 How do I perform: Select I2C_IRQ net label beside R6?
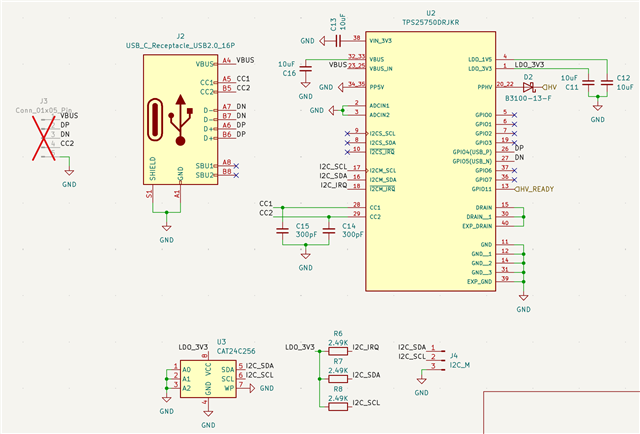click(x=366, y=347)
